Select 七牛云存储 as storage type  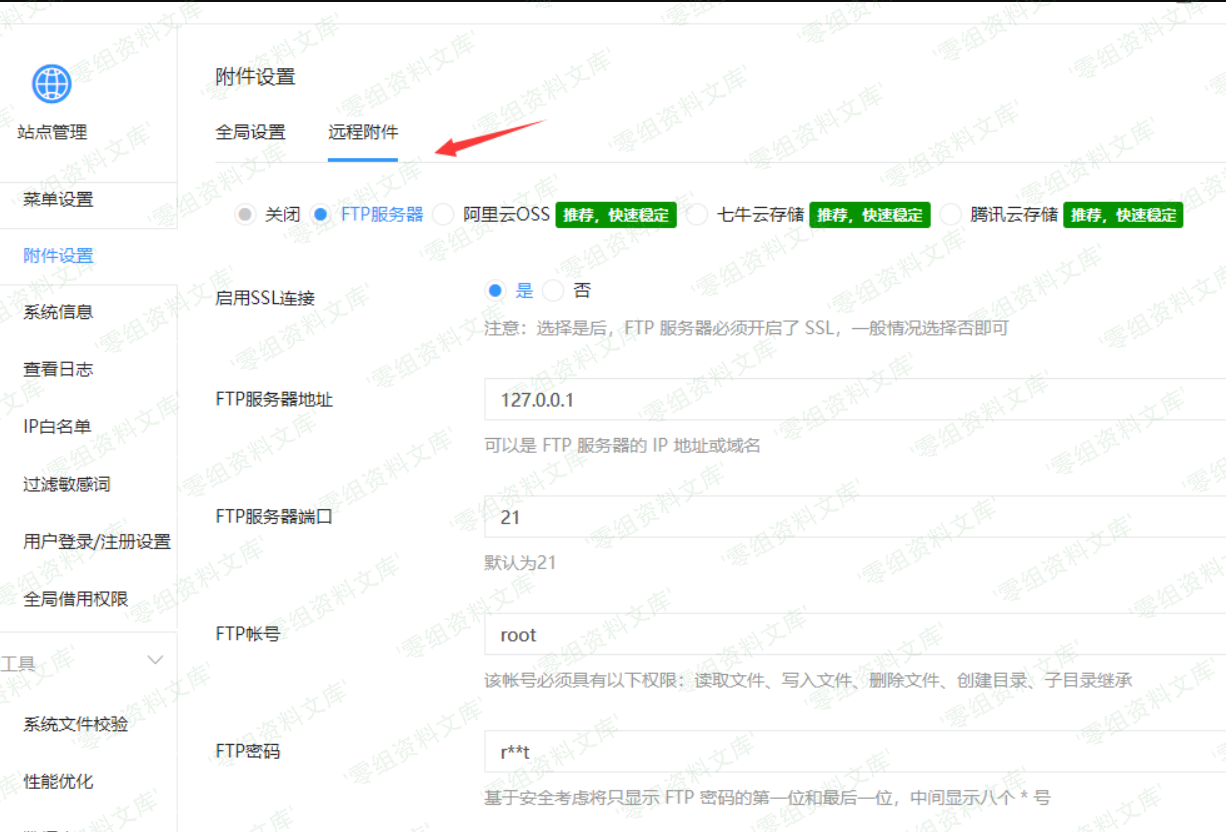coord(697,214)
